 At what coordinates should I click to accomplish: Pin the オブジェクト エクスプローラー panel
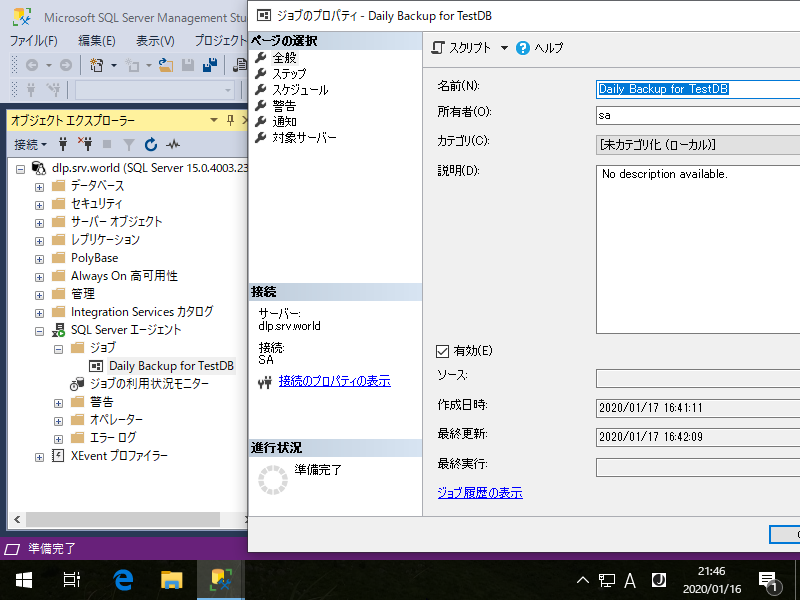coord(230,120)
